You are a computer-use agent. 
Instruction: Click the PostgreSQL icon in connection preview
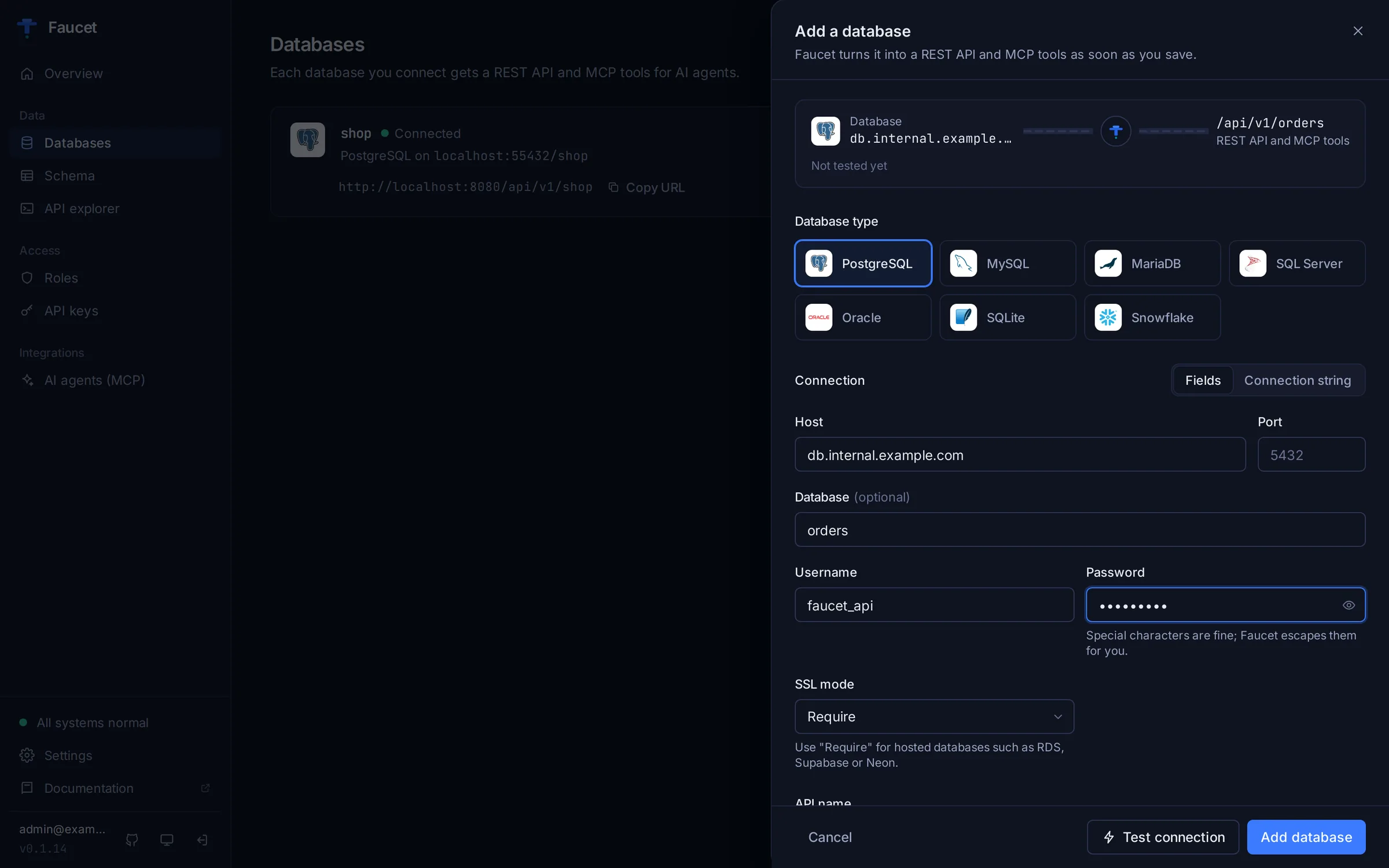825,131
